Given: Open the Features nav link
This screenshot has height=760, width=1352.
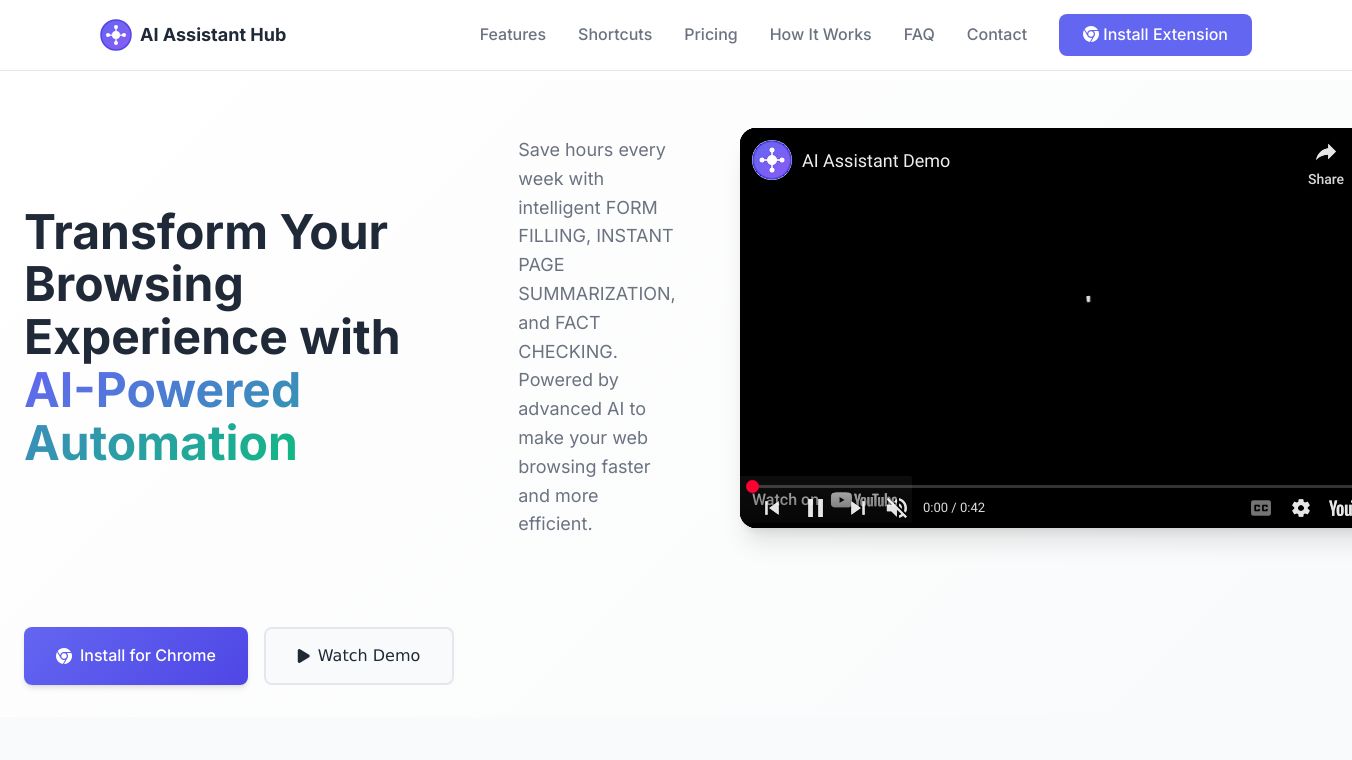Looking at the screenshot, I should tap(512, 35).
